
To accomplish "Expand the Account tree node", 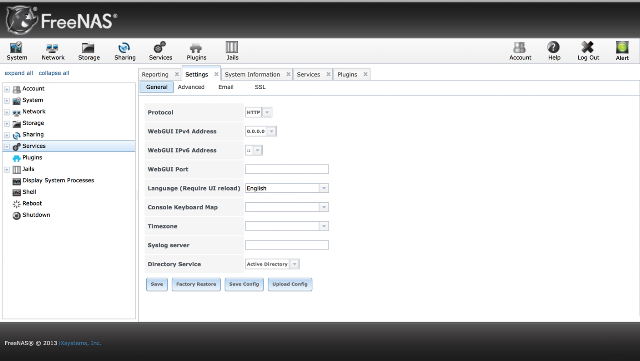I will coord(7,89).
